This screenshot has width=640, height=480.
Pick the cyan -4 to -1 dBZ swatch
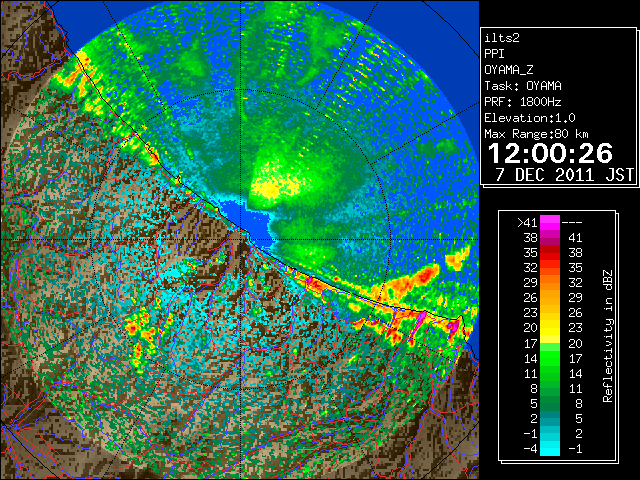click(x=550, y=448)
